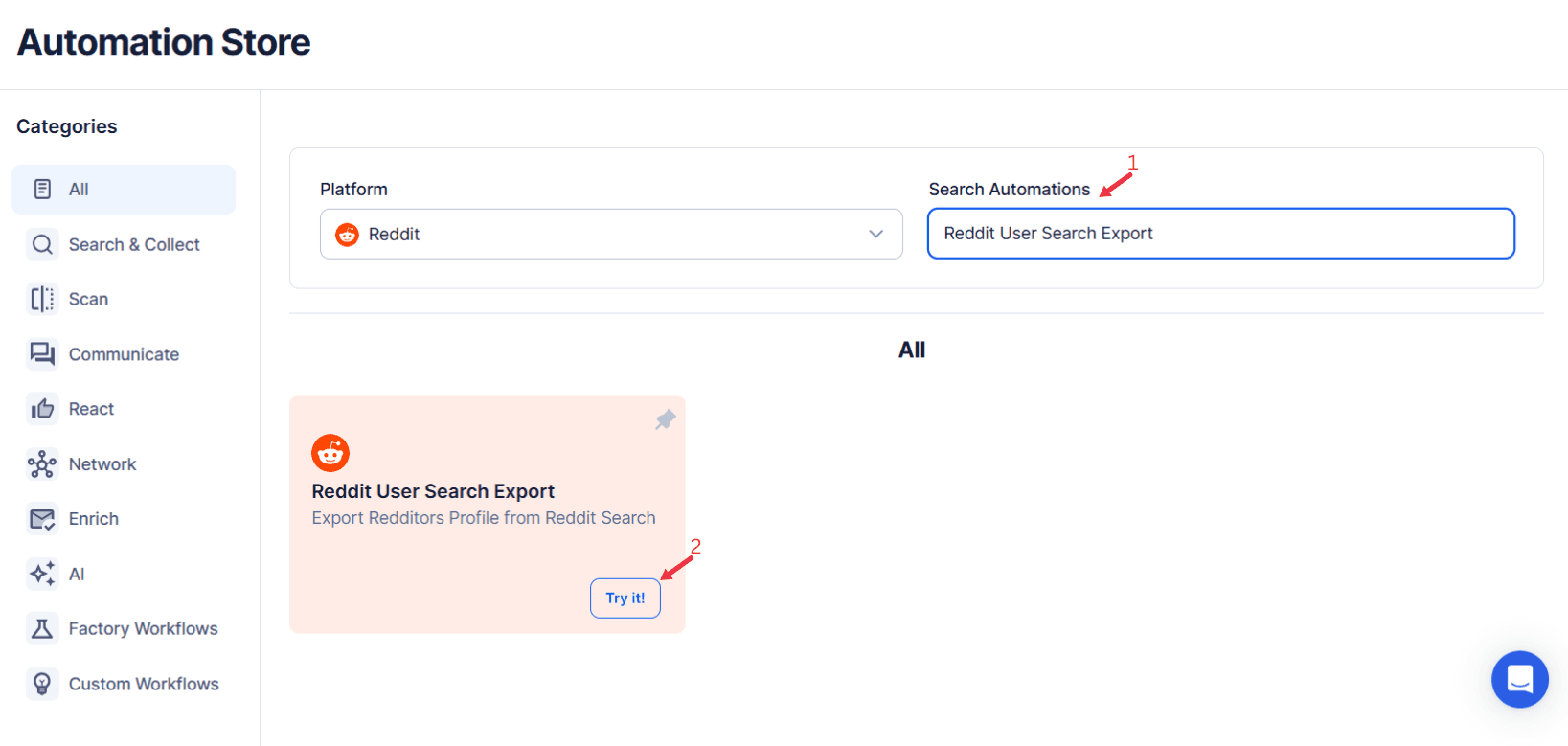Click inside the Search Automations field
The image size is (1568, 746).
1219,233
